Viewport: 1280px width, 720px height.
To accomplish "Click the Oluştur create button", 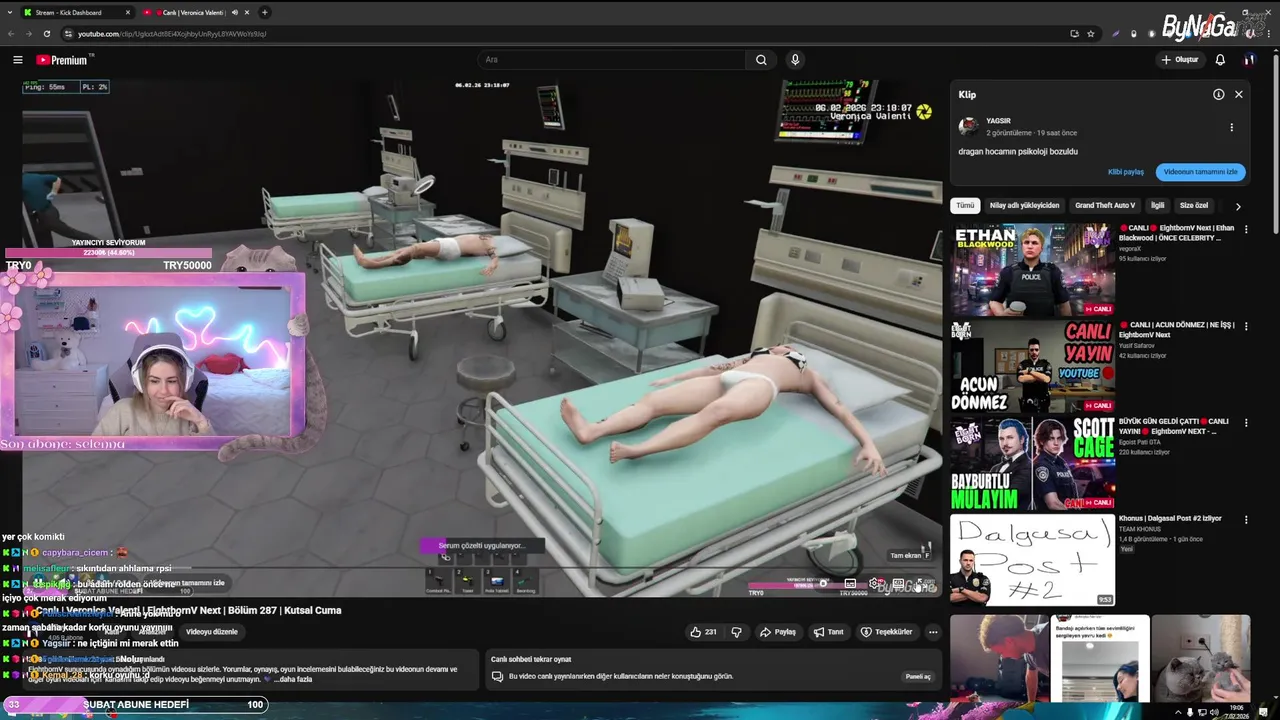I will point(1180,60).
